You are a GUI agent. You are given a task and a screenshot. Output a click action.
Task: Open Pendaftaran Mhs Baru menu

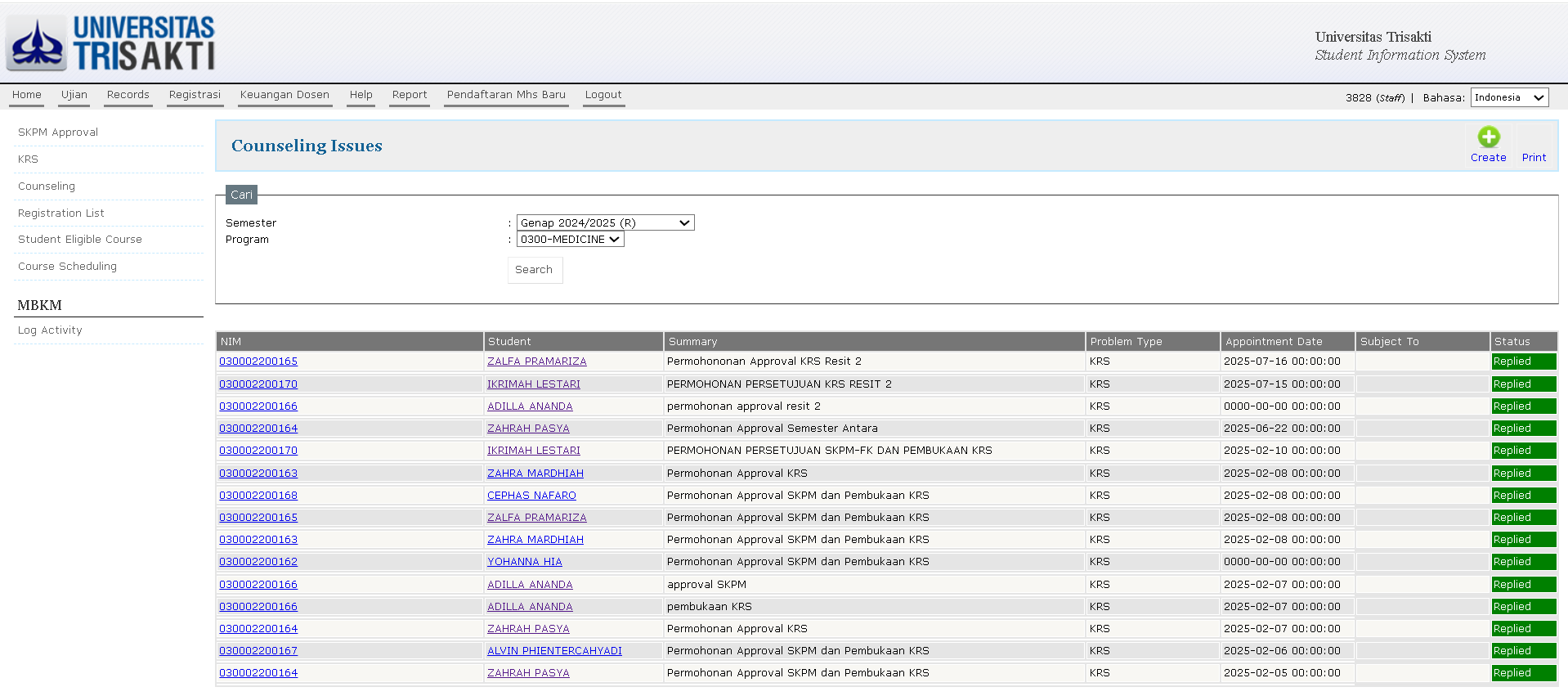click(506, 95)
